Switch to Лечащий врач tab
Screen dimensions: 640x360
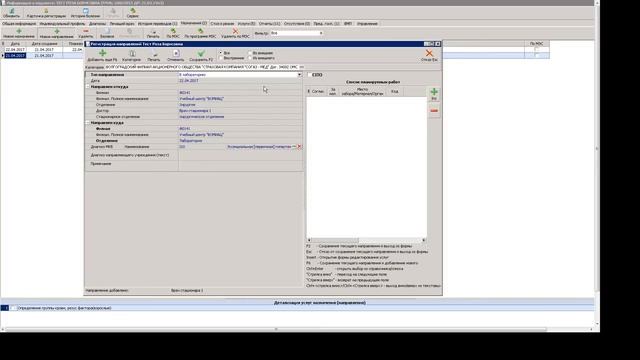pos(122,24)
